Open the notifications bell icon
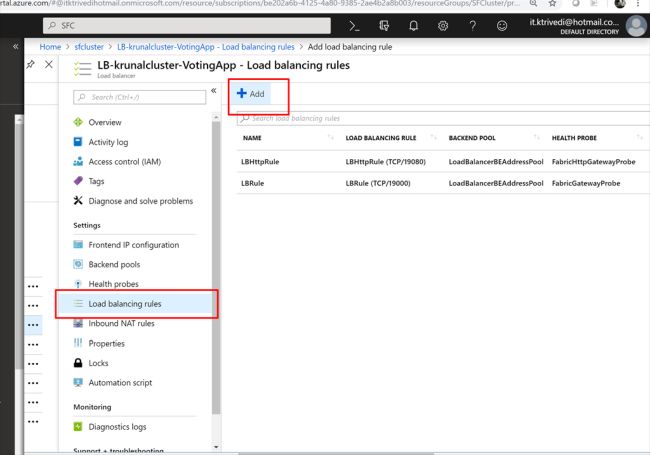Screen dimensions: 650x455 pyautogui.click(x=413, y=26)
